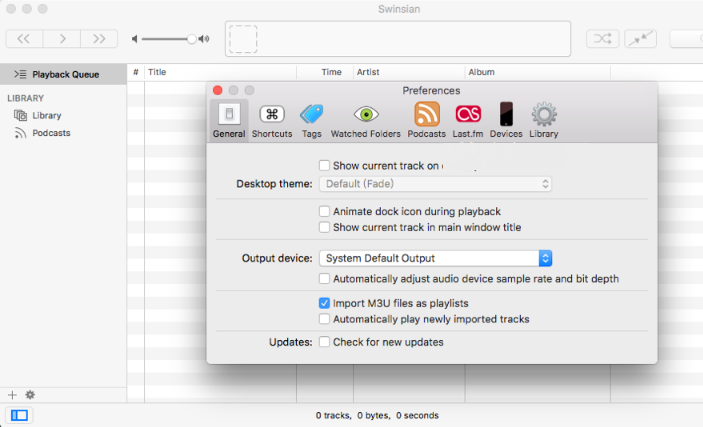Skip to the next track

click(99, 39)
